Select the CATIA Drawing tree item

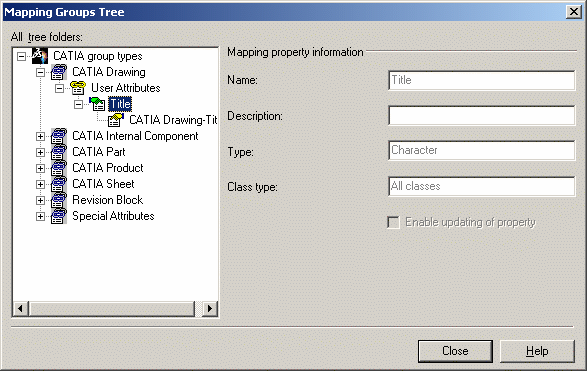tap(109, 72)
